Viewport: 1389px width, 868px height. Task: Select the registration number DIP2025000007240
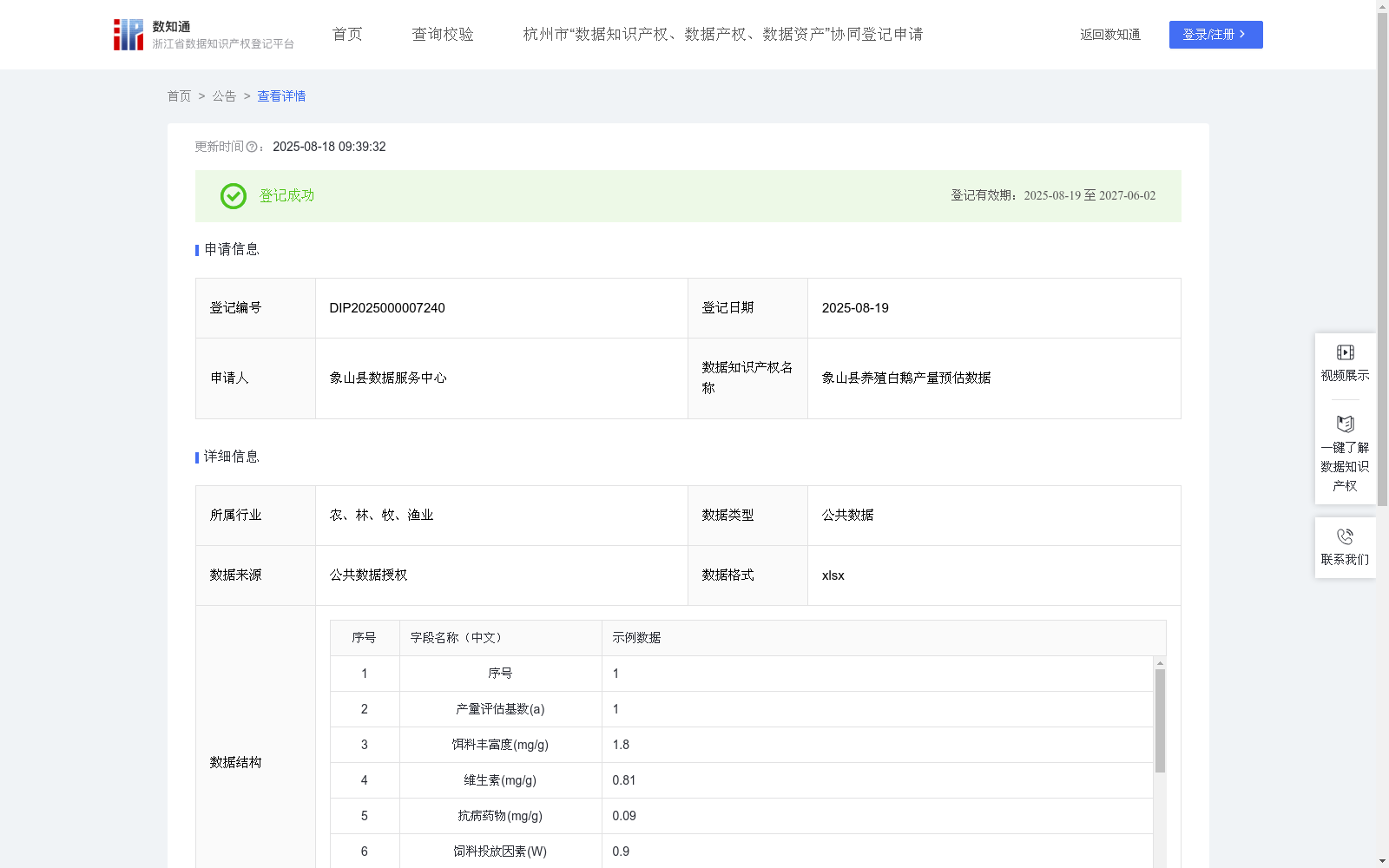point(387,308)
